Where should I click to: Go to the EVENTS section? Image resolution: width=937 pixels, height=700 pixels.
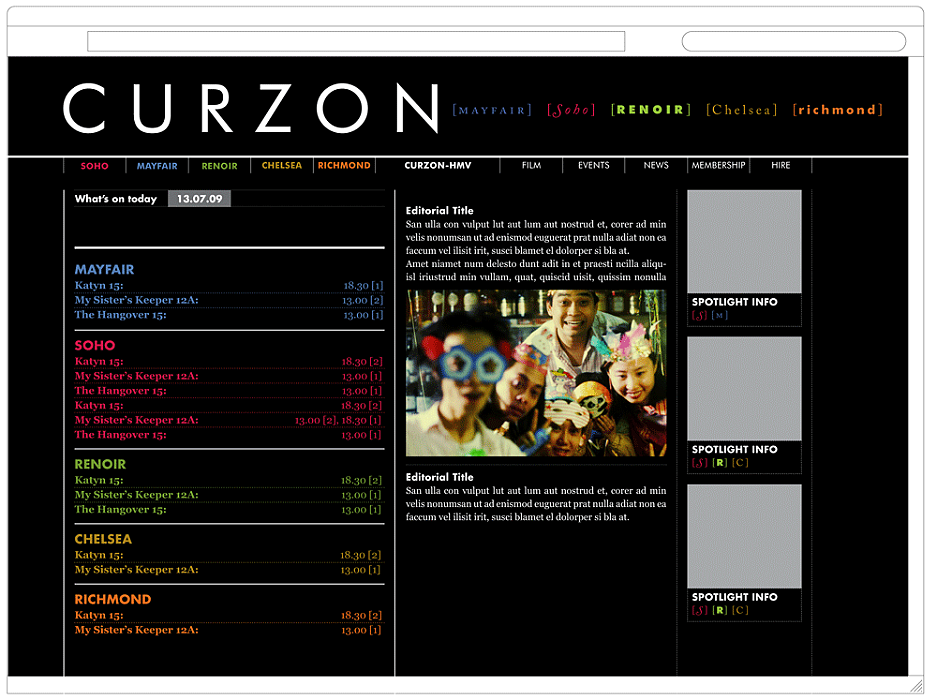(593, 166)
